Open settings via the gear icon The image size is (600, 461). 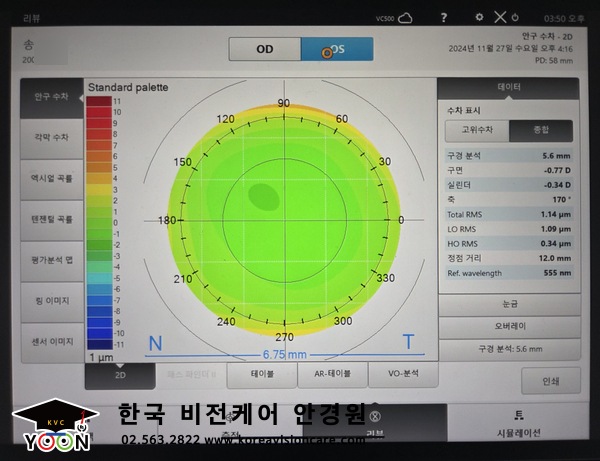[479, 18]
